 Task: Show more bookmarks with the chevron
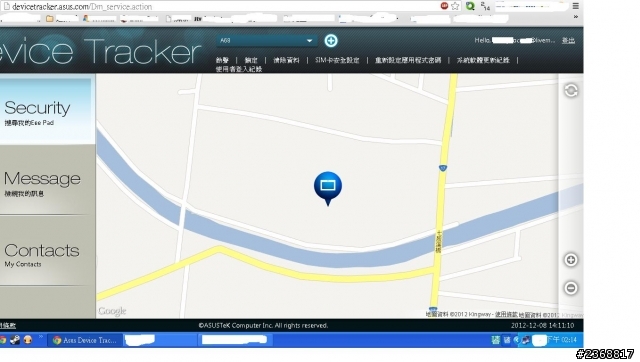(576, 17)
